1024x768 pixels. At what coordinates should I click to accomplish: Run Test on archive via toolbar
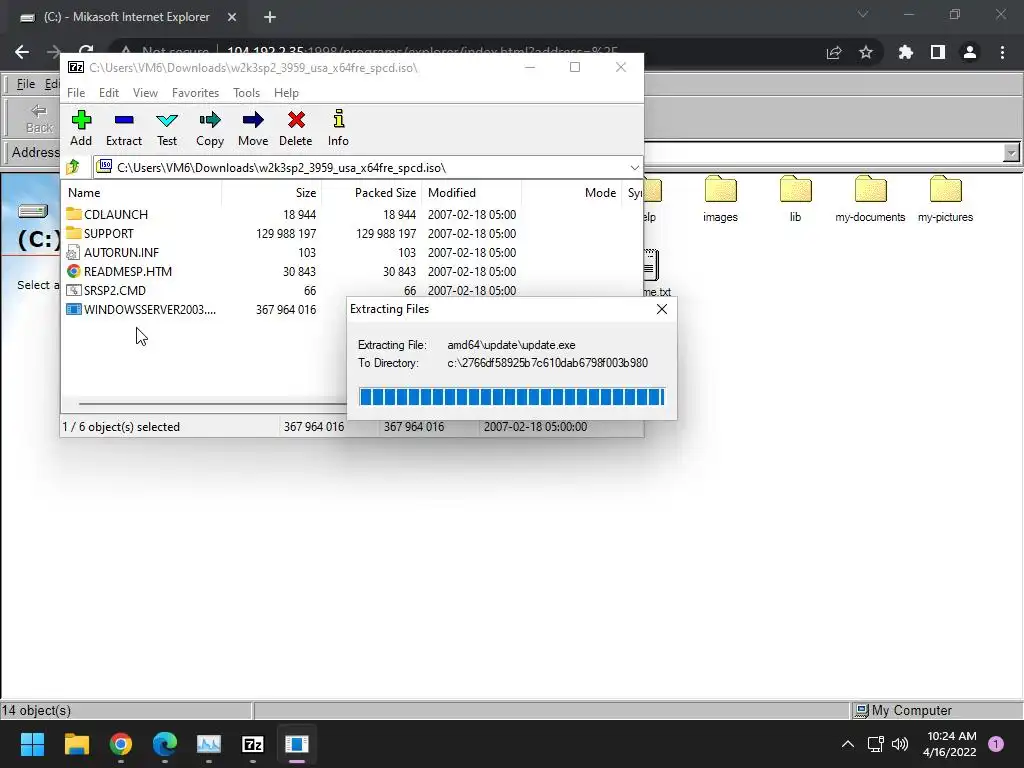pyautogui.click(x=167, y=128)
